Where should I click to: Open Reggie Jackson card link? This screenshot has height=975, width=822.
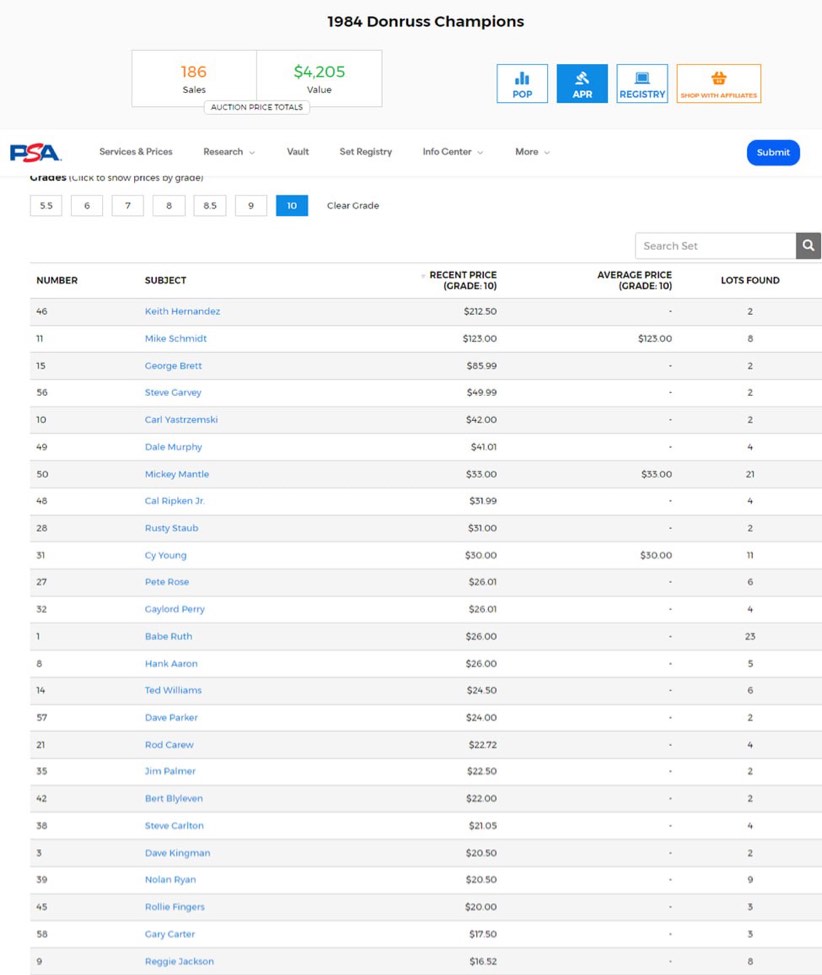click(x=179, y=962)
